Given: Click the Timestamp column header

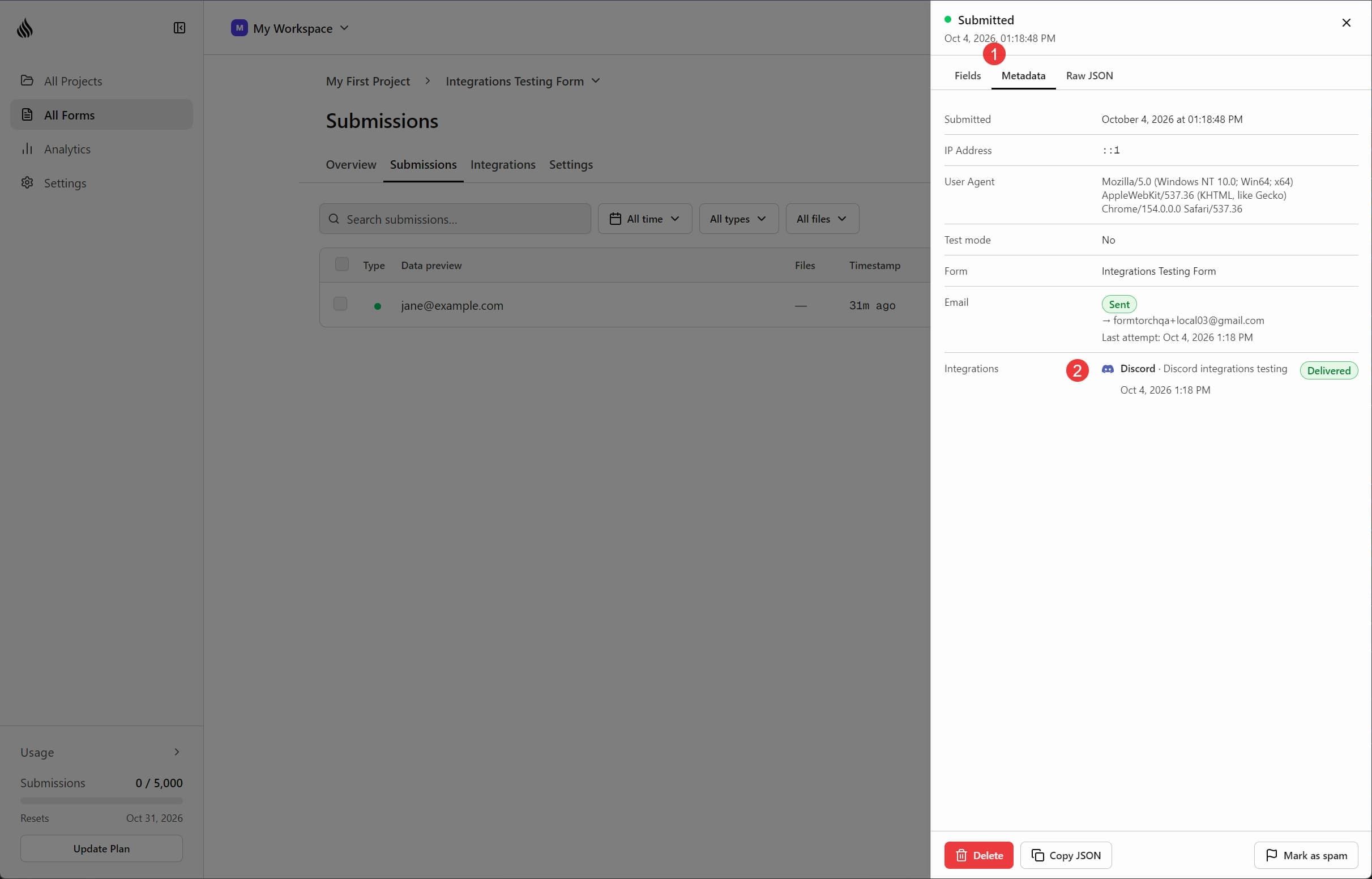Looking at the screenshot, I should pyautogui.click(x=874, y=266).
